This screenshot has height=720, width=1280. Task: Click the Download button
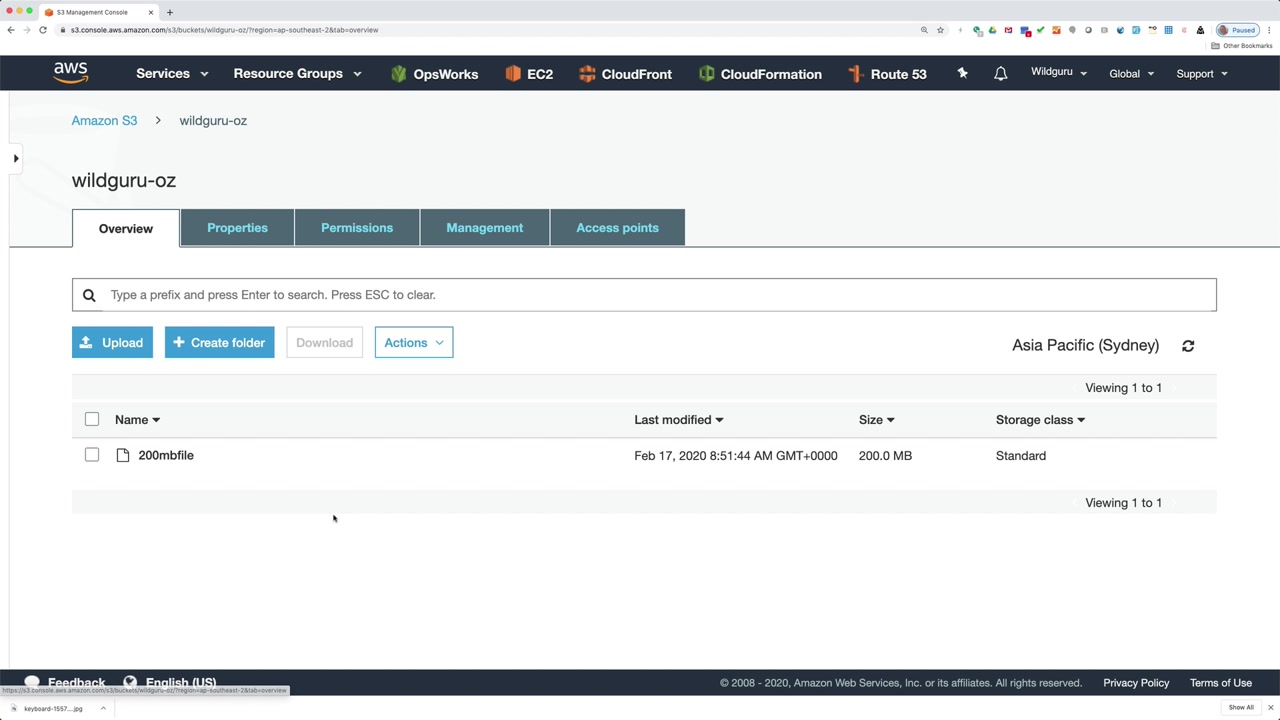pyautogui.click(x=324, y=343)
